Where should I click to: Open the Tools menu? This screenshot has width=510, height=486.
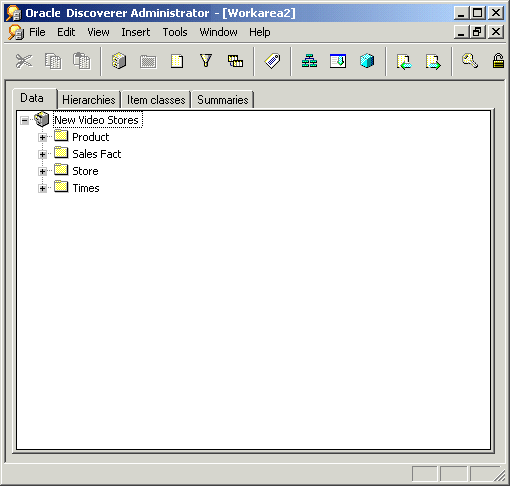click(x=175, y=32)
